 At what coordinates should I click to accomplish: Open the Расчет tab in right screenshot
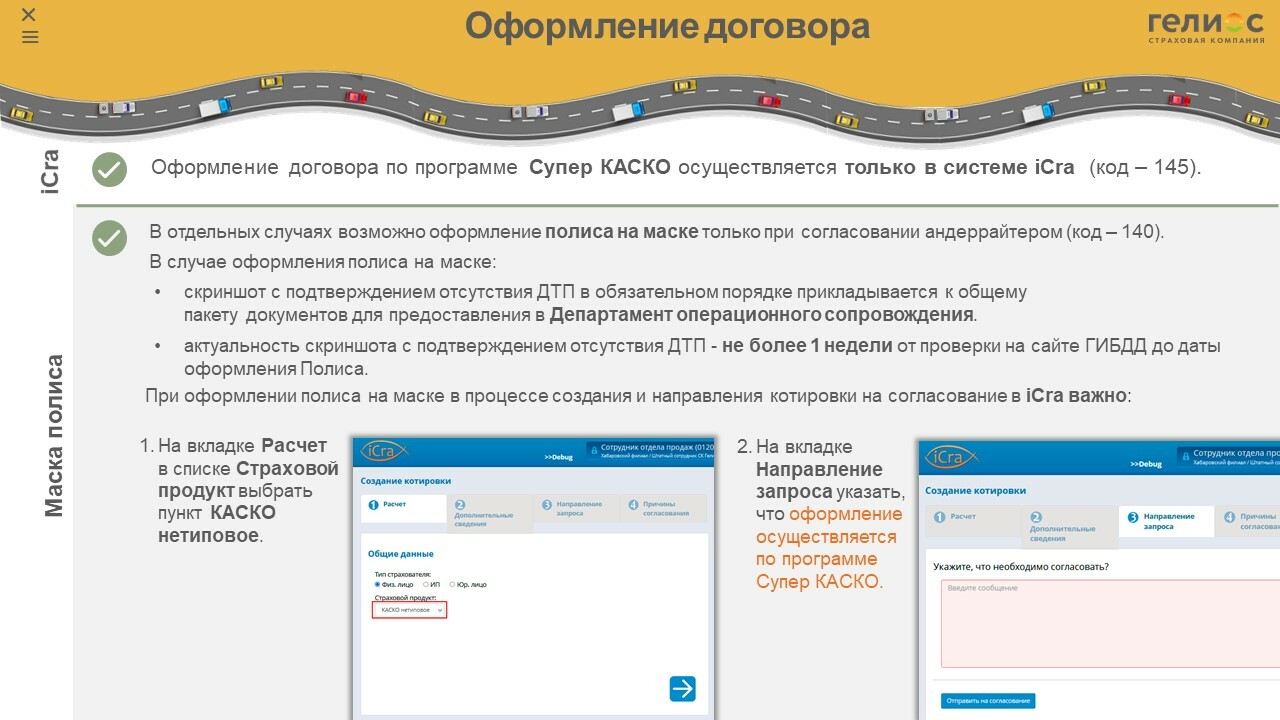tap(972, 520)
